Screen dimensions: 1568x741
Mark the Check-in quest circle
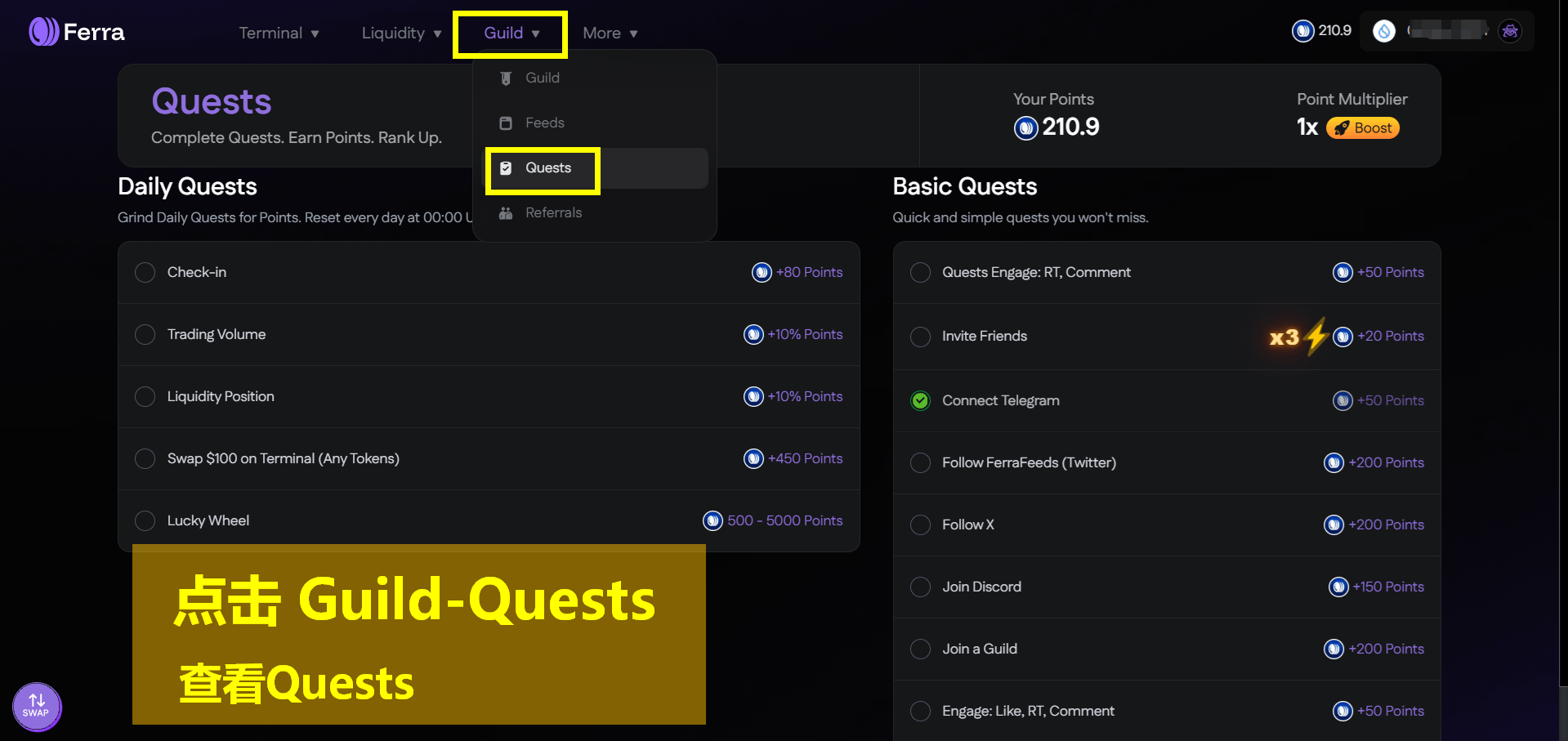click(145, 272)
